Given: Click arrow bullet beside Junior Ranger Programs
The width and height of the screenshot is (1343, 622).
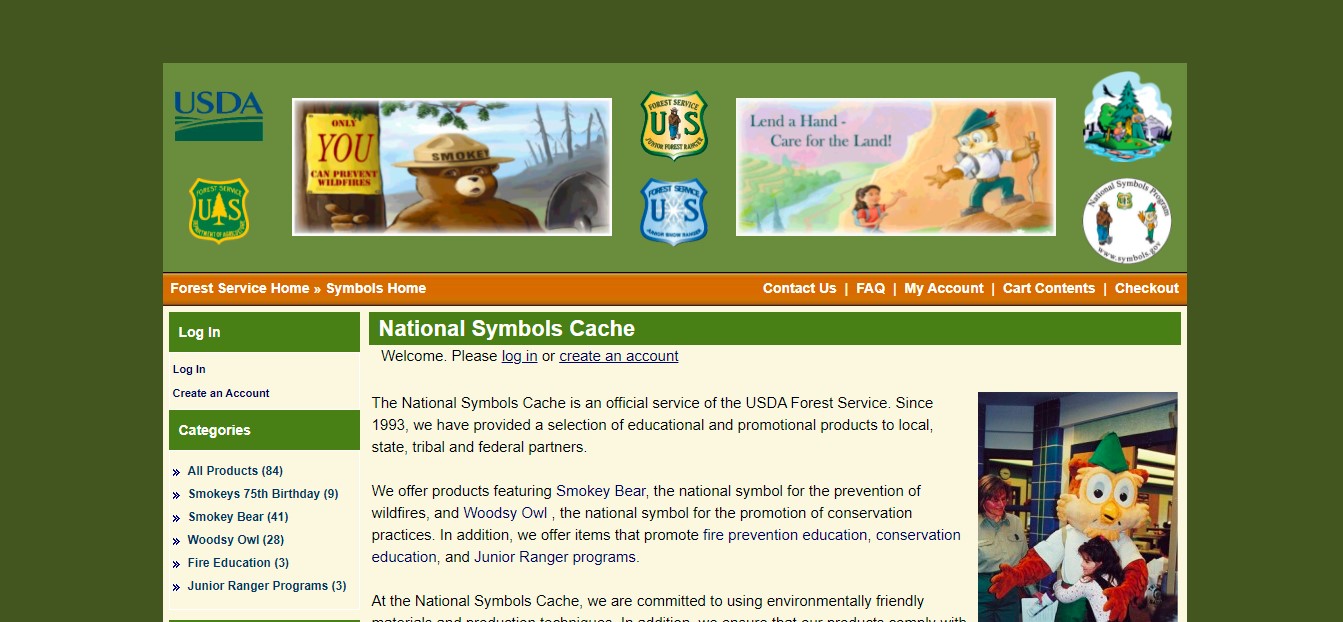Looking at the screenshot, I should coord(176,587).
